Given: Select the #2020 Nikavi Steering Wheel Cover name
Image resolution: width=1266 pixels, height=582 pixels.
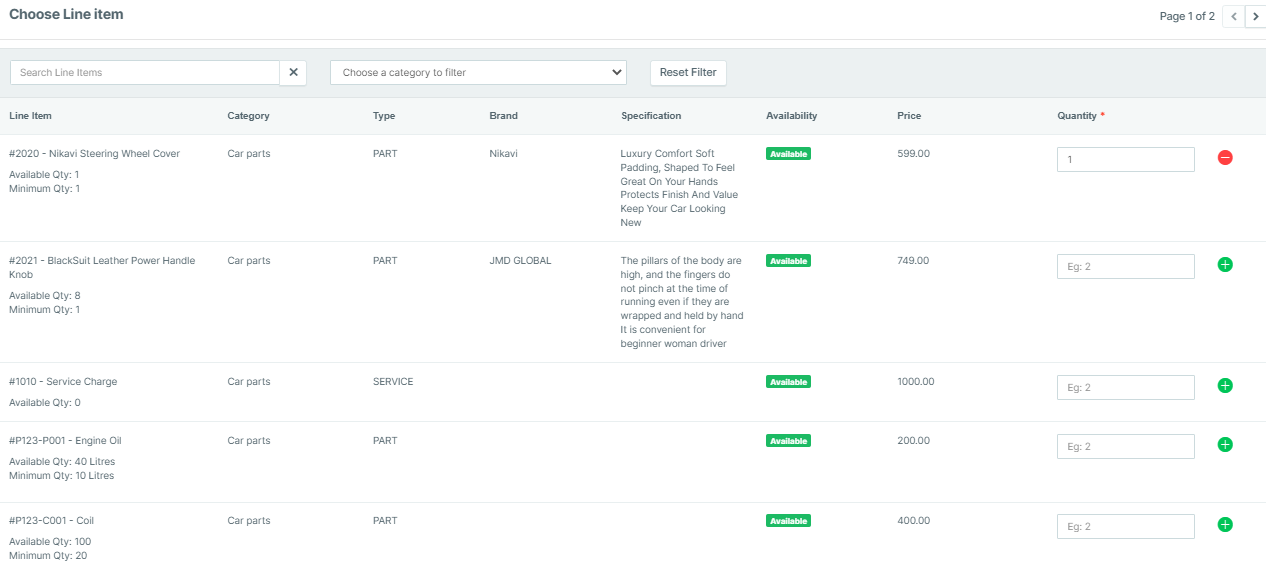Looking at the screenshot, I should (95, 154).
